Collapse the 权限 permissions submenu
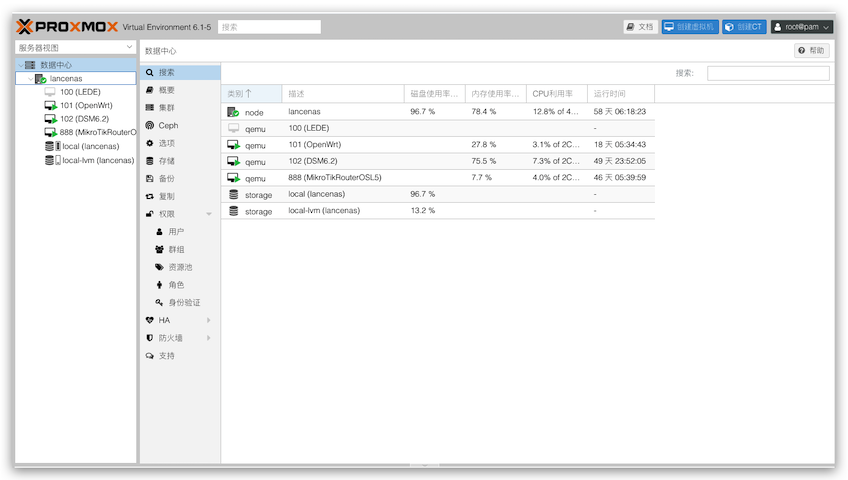 (x=209, y=214)
